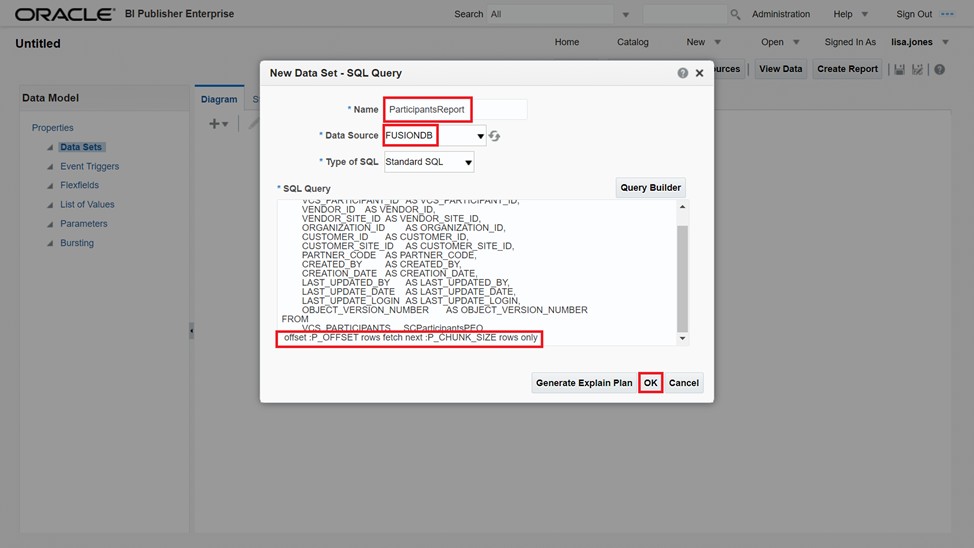The image size is (974, 548).
Task: Click the offset :P_OFFSET rows line
Action: (411, 338)
